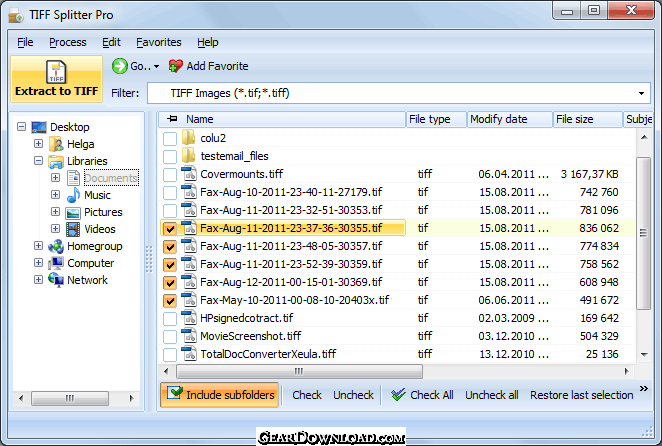Collapse the Desktop tree node
662x446 pixels.
21,127
